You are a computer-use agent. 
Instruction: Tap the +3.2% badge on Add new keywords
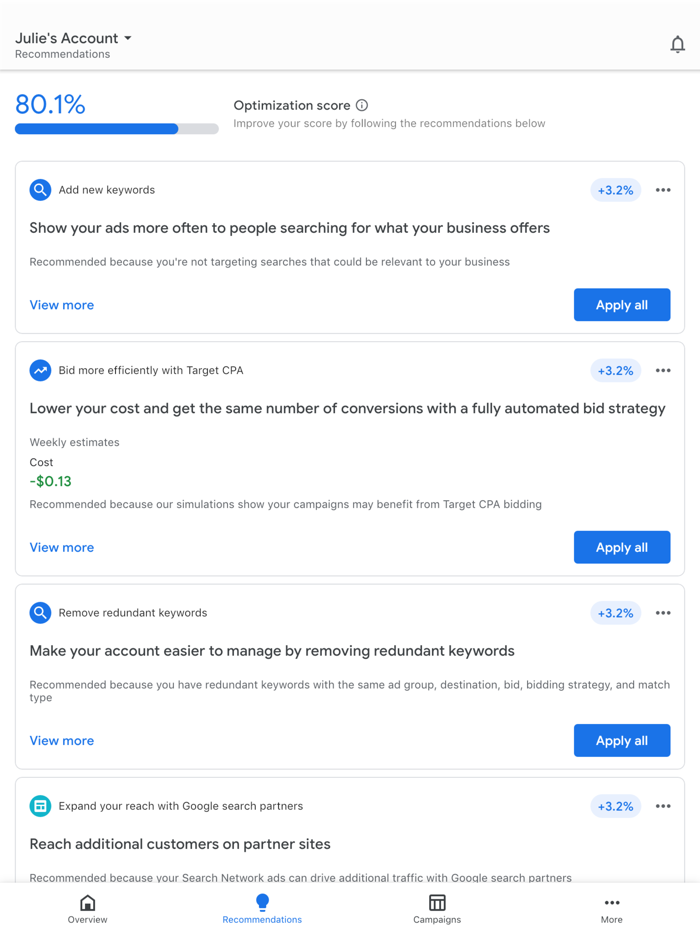[x=615, y=189]
